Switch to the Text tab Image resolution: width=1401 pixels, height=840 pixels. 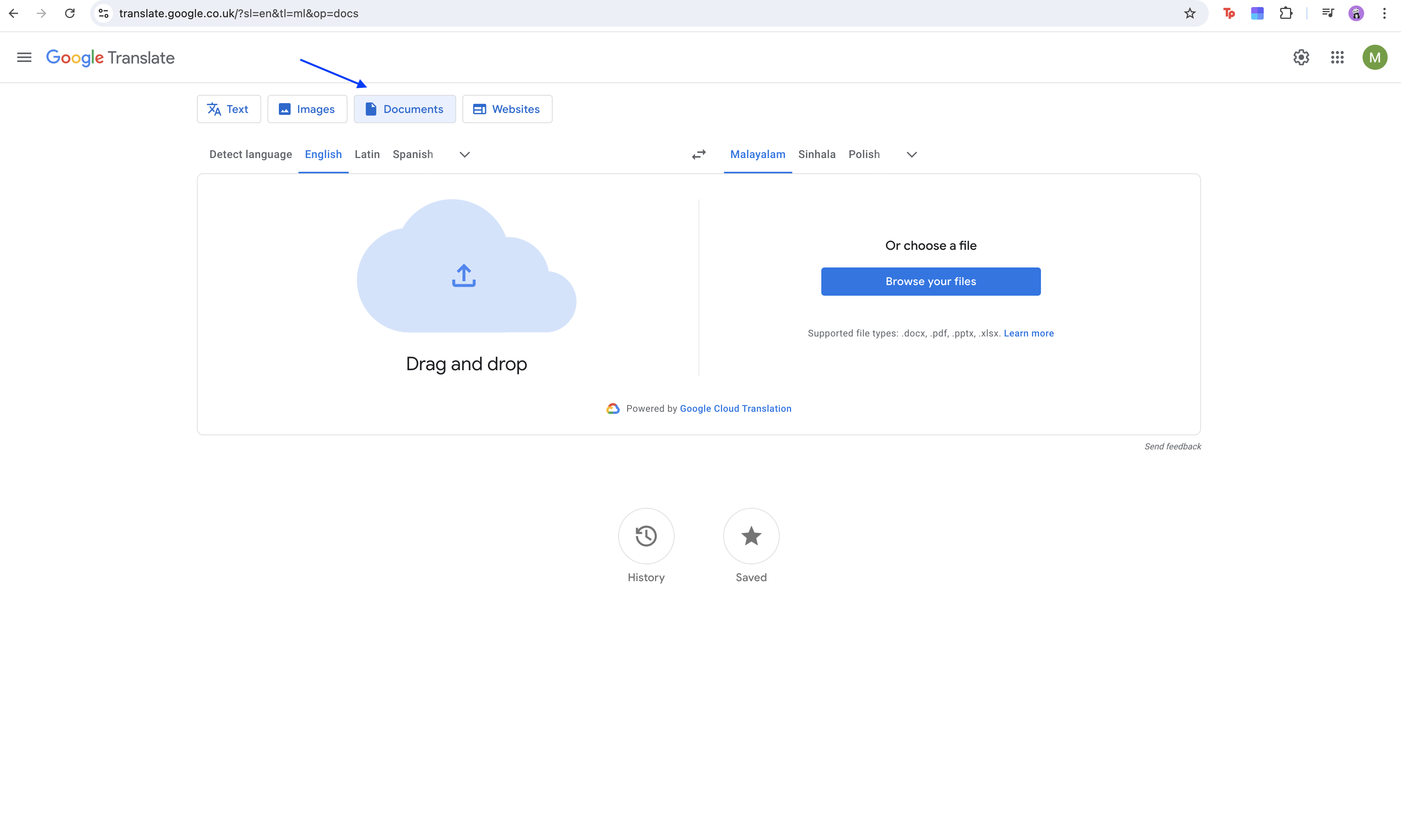[x=229, y=109]
